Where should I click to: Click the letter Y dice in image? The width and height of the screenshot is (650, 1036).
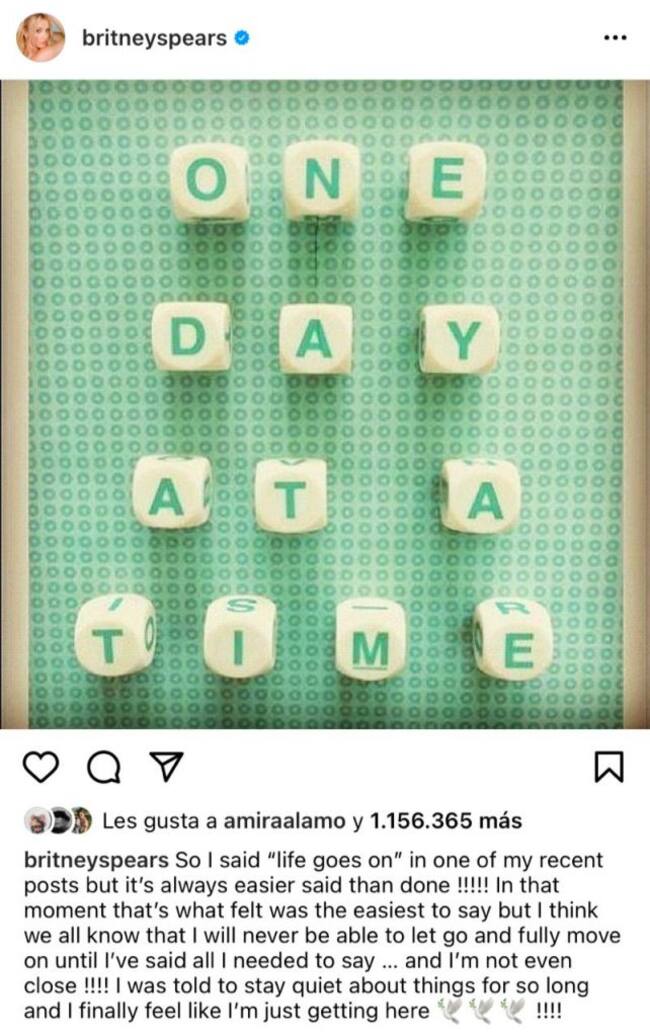point(459,338)
